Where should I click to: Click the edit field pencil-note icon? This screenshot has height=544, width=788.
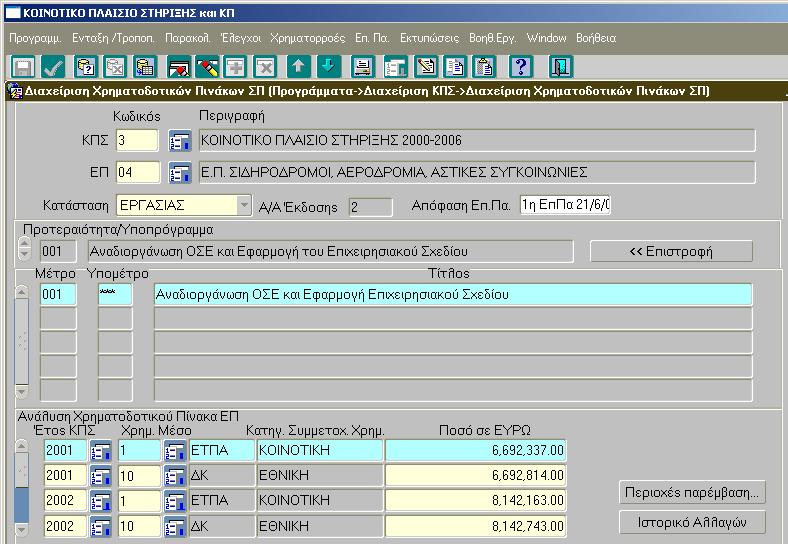(426, 67)
